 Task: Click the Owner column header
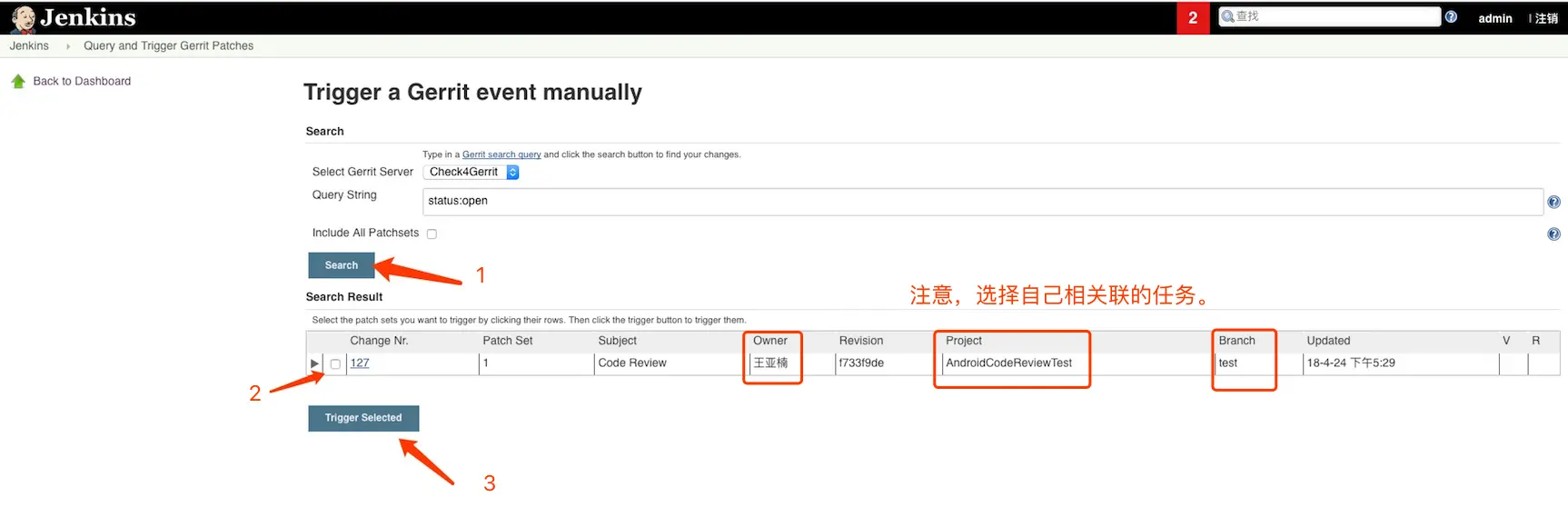(x=770, y=341)
